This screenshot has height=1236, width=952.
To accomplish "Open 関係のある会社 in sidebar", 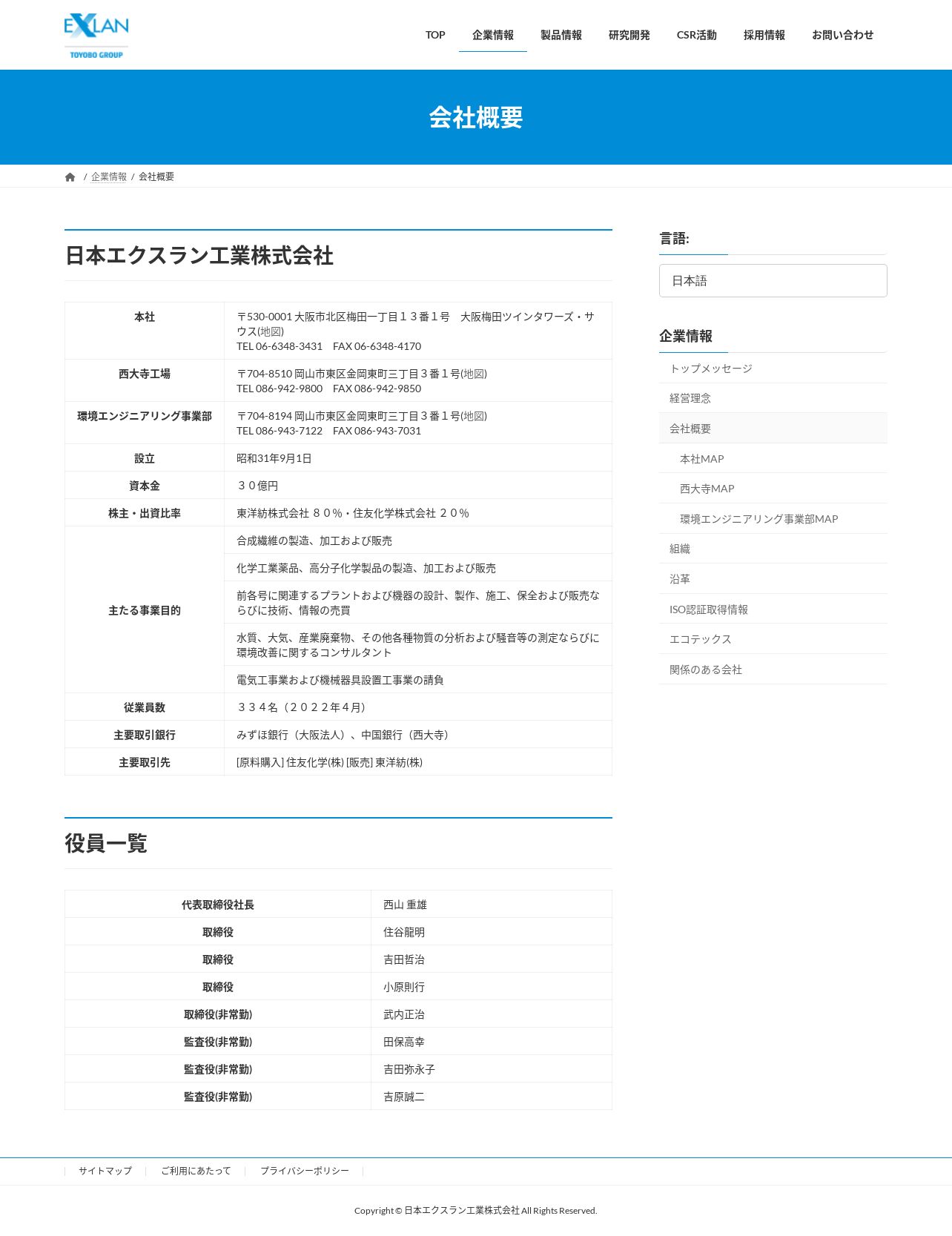I will (773, 670).
